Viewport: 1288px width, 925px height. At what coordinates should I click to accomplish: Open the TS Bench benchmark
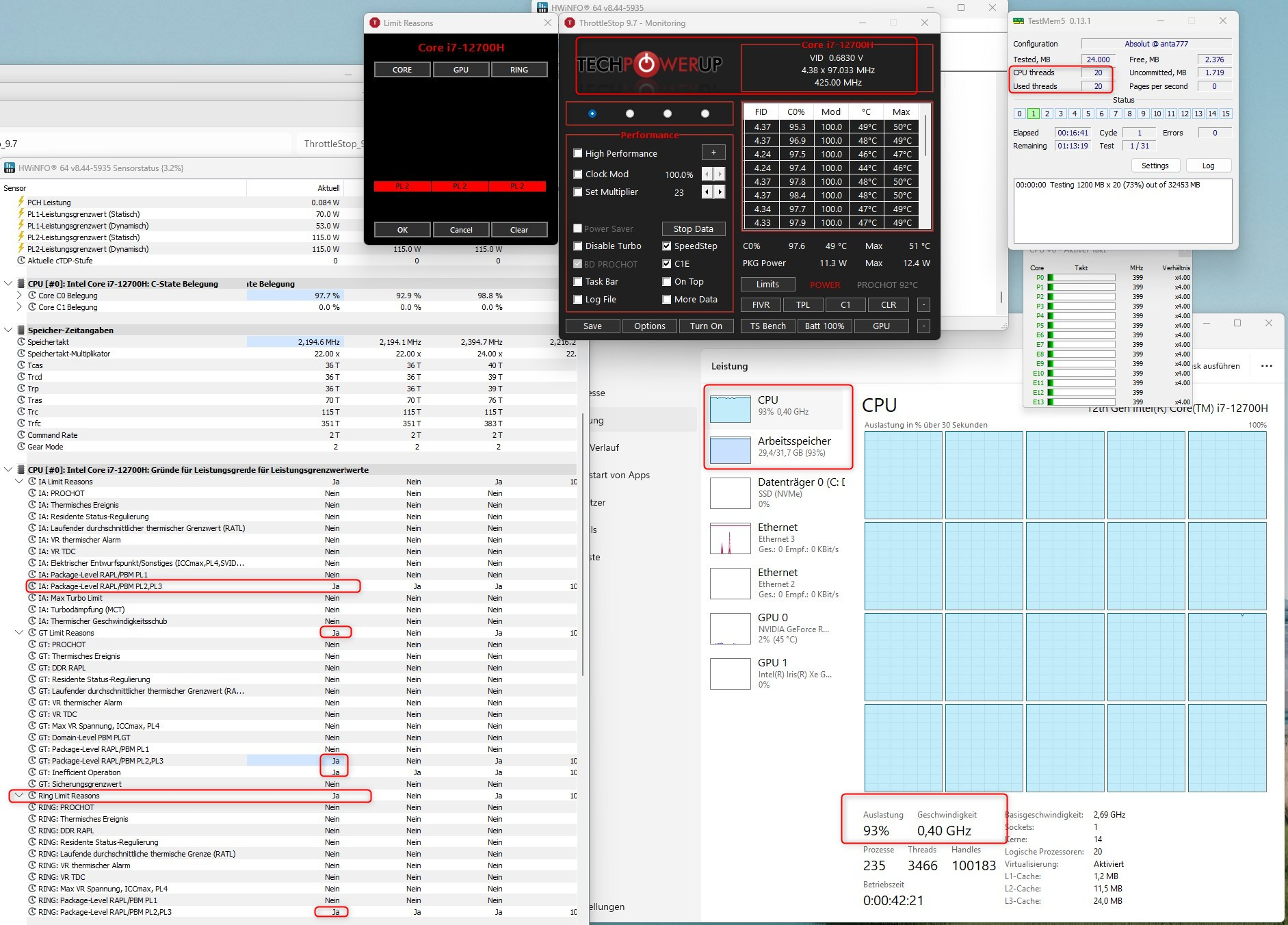(x=767, y=326)
